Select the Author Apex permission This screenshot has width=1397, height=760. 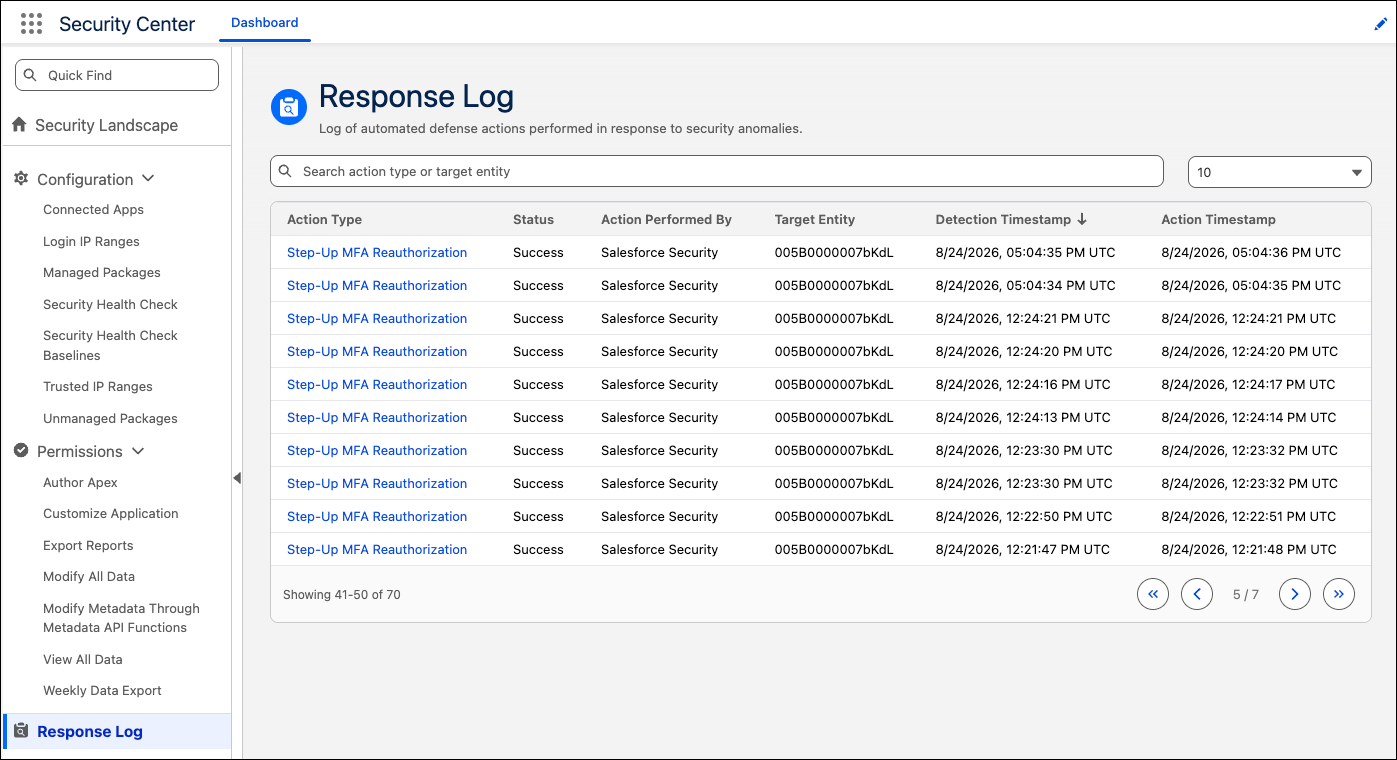(x=80, y=482)
